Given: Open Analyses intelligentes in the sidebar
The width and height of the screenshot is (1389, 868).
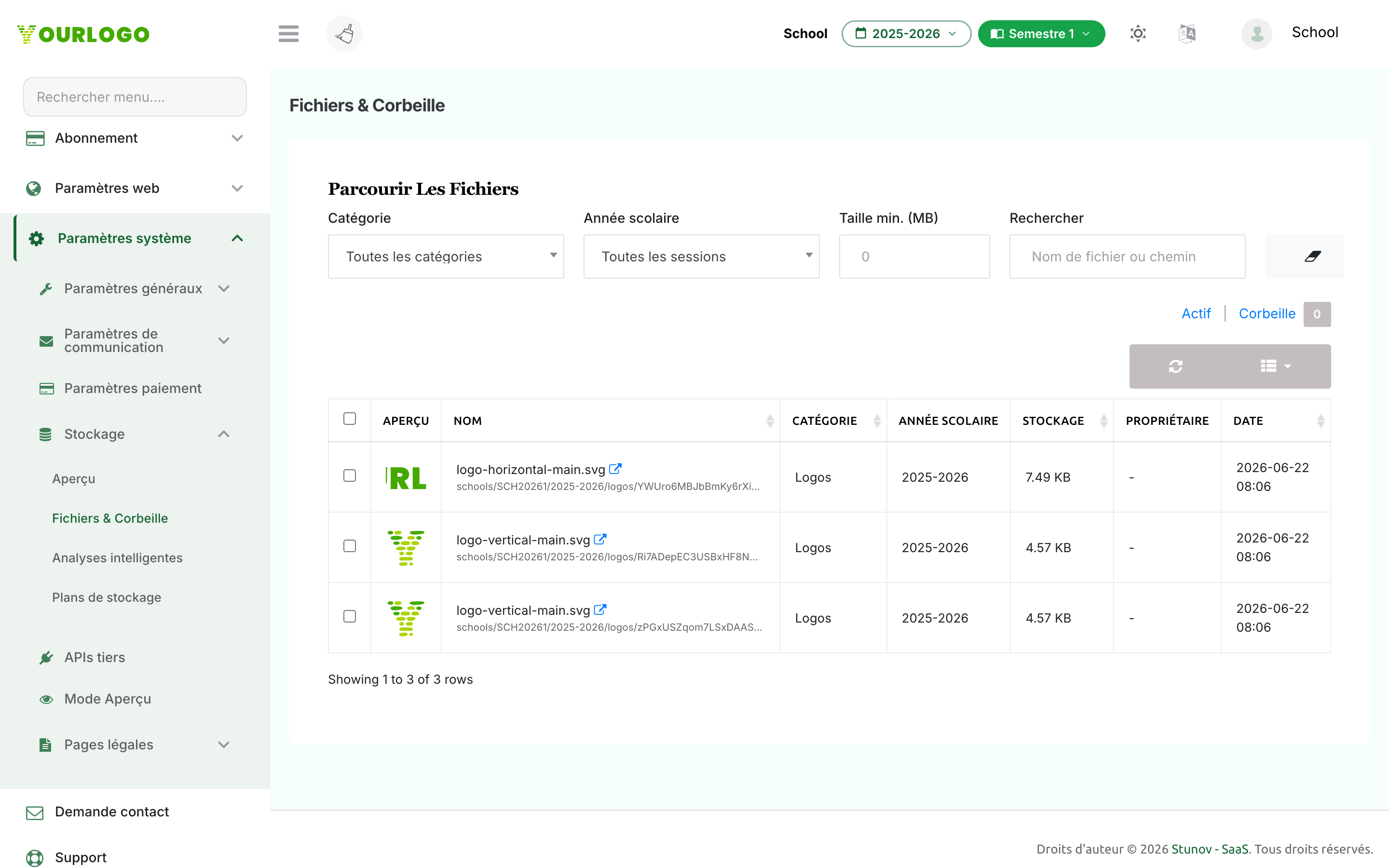Looking at the screenshot, I should pos(117,557).
